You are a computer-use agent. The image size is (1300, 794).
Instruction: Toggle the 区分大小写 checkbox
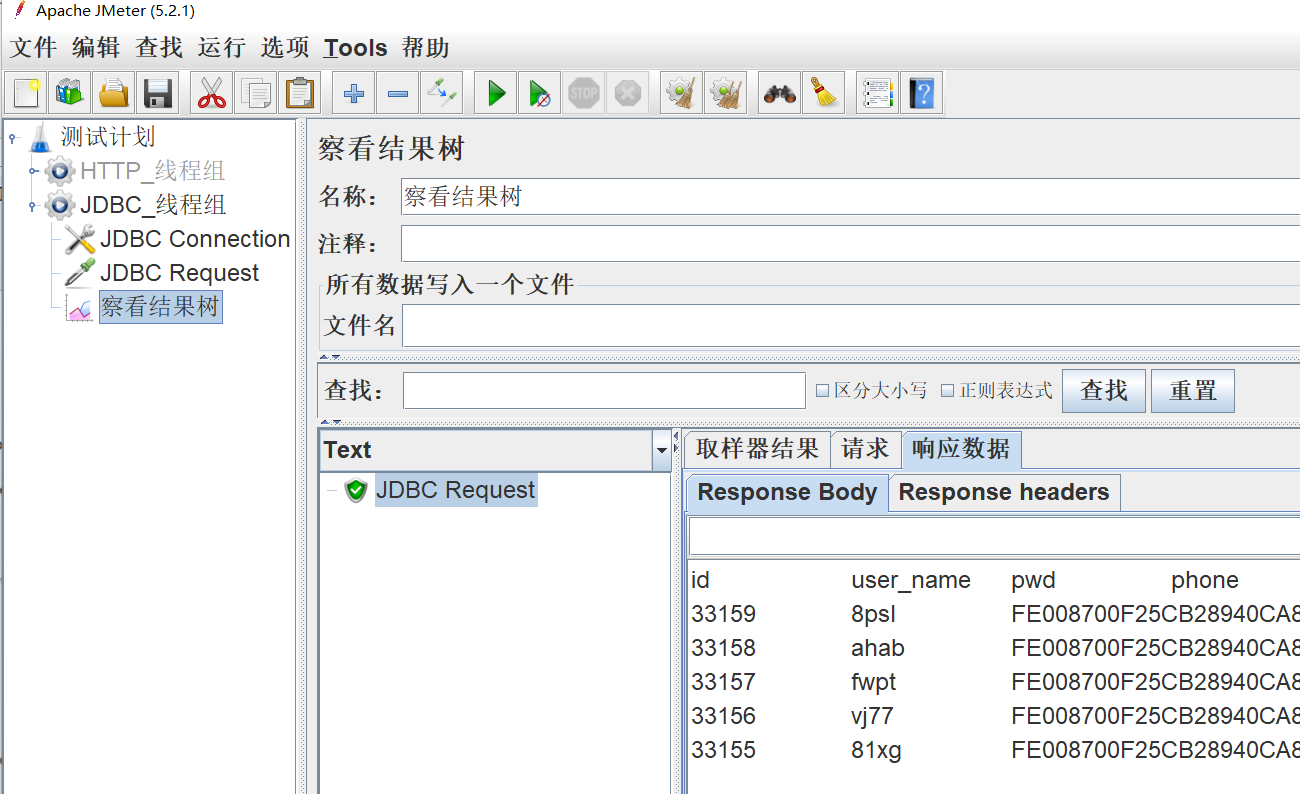(822, 391)
